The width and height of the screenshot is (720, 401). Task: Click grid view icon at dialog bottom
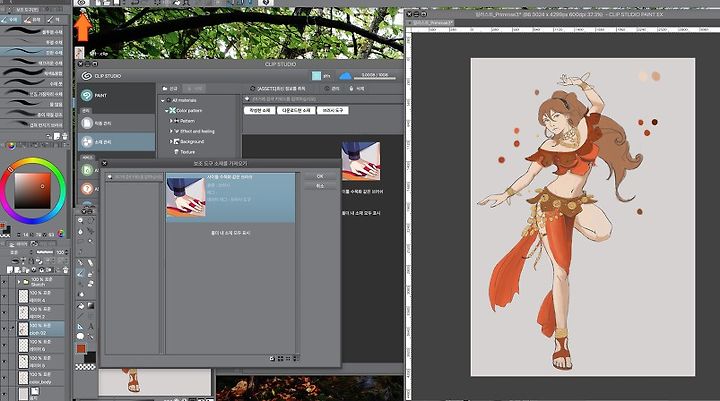pos(280,358)
